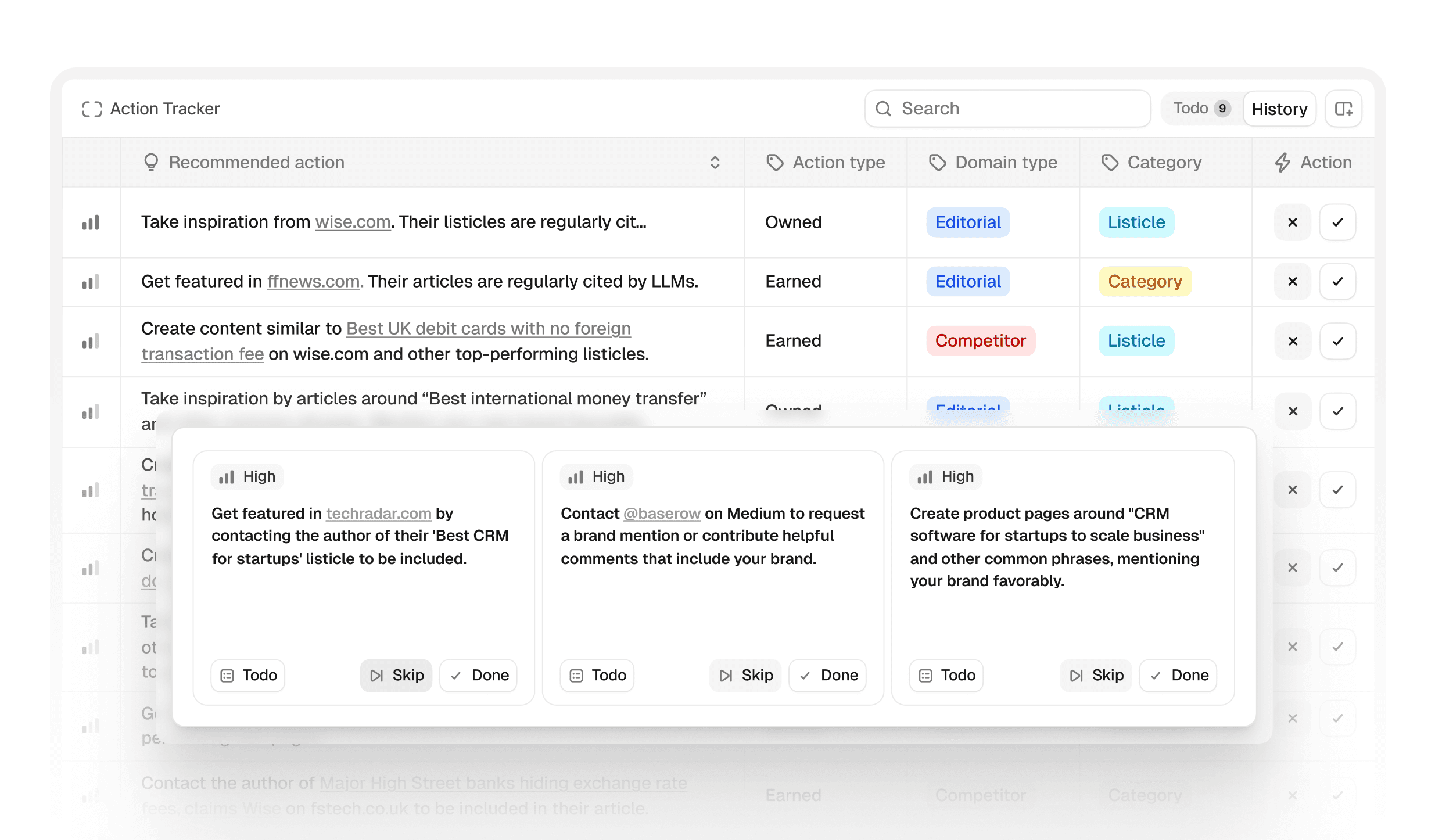This screenshot has height=840, width=1435.
Task: Click the lightning Action column header icon
Action: (1282, 163)
